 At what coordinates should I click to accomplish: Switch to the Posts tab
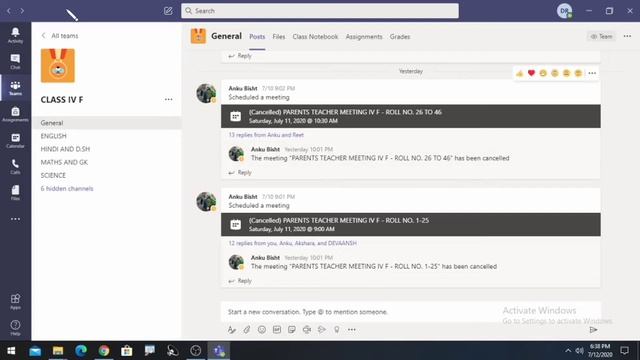(x=257, y=37)
